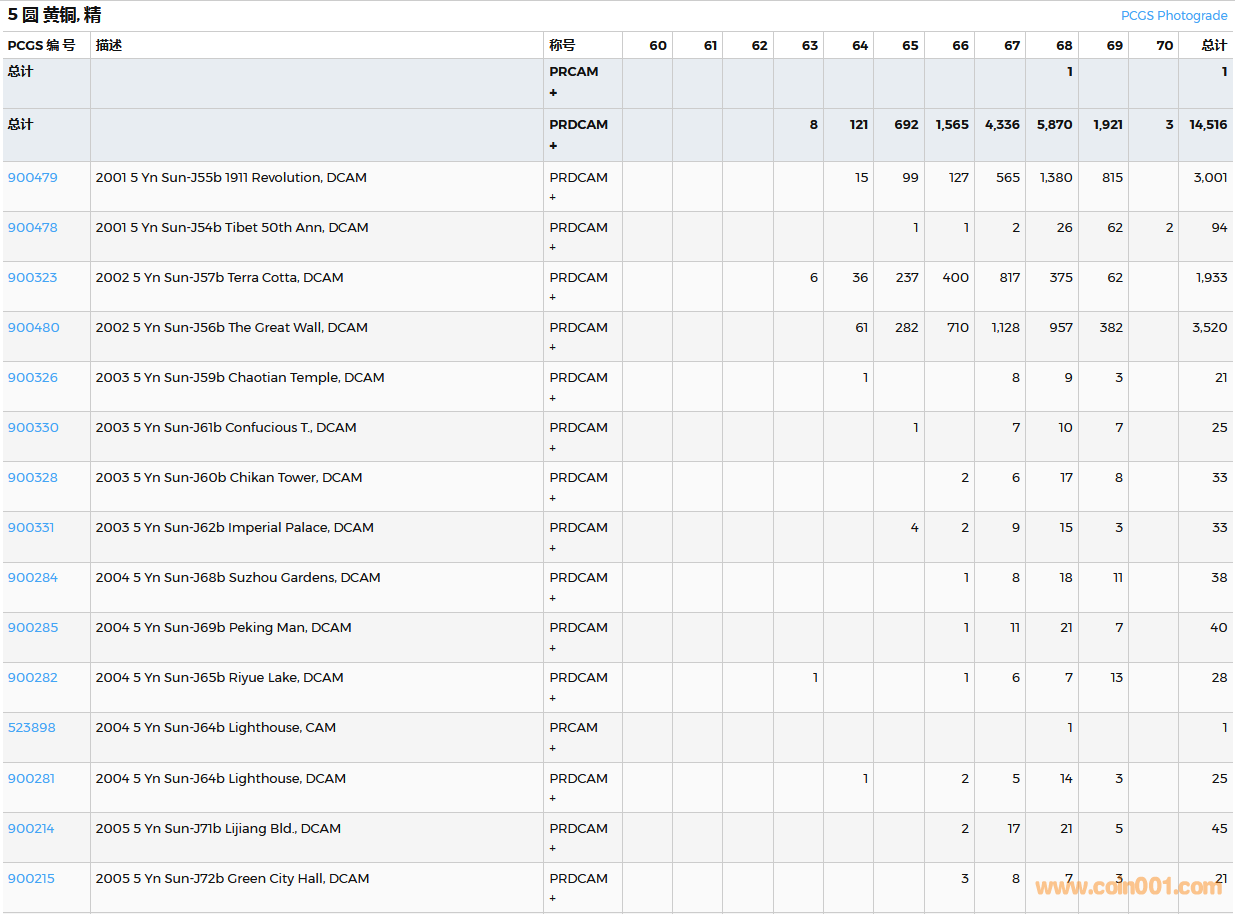
Task: Expand the plus in the 1911 Revolution row
Action: 553,198
